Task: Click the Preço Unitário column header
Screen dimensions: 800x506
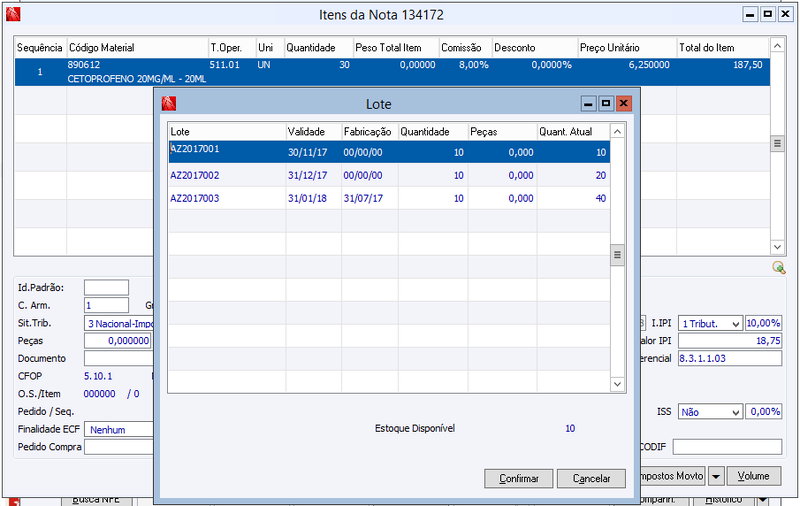Action: click(x=627, y=47)
